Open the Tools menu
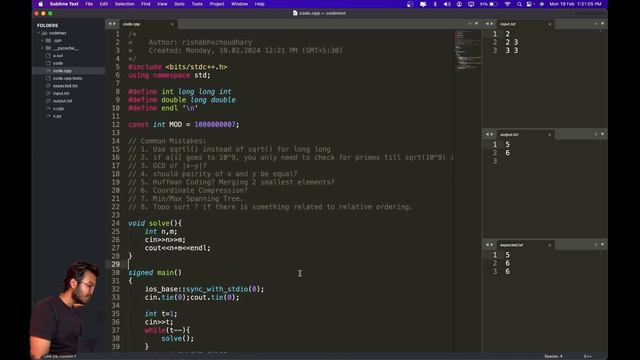 pyautogui.click(x=197, y=4)
